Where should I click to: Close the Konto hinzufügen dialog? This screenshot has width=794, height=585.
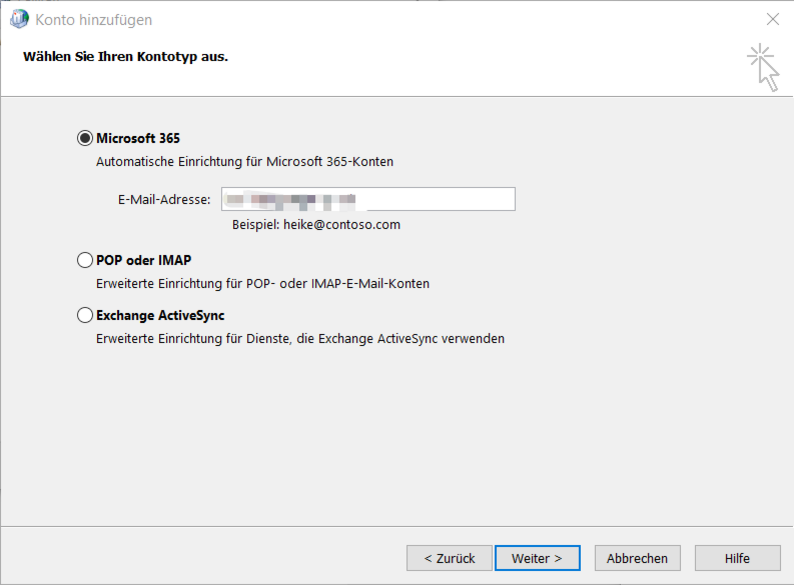point(773,19)
